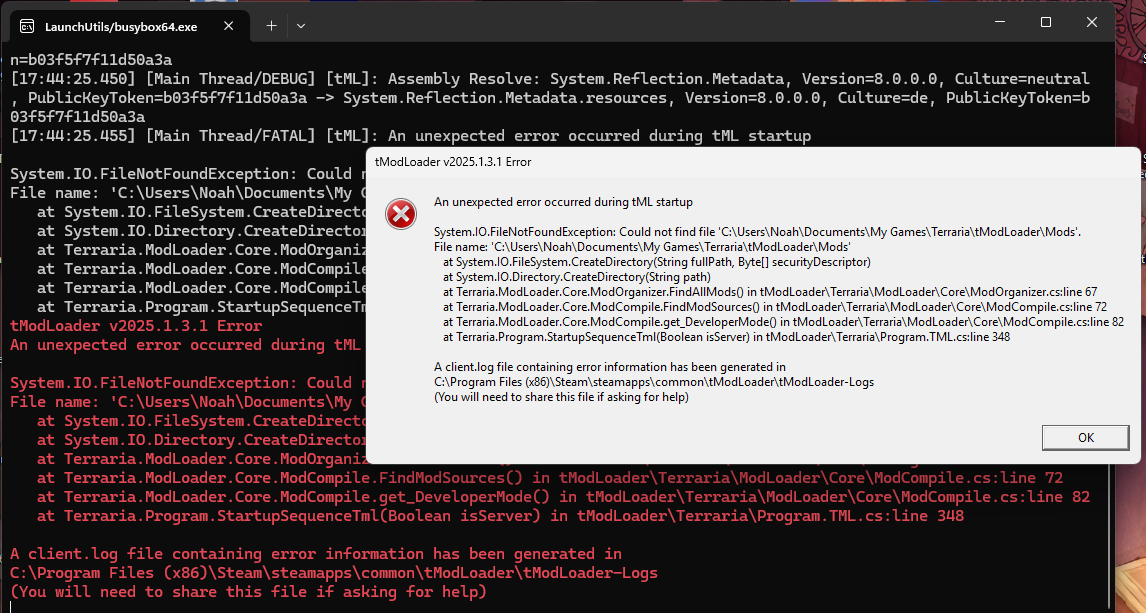
Task: Click dialog line 'ModCompile.get_DeveloperMode()' line 82
Action: point(783,321)
